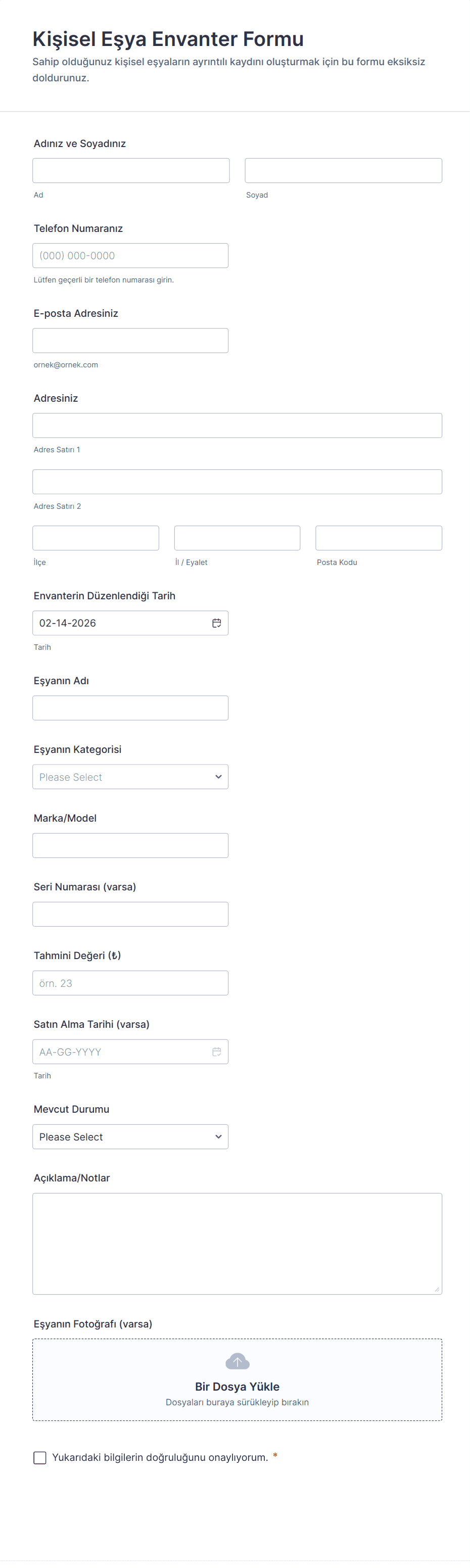Select the phone number input
The image size is (470, 1568).
tap(130, 256)
